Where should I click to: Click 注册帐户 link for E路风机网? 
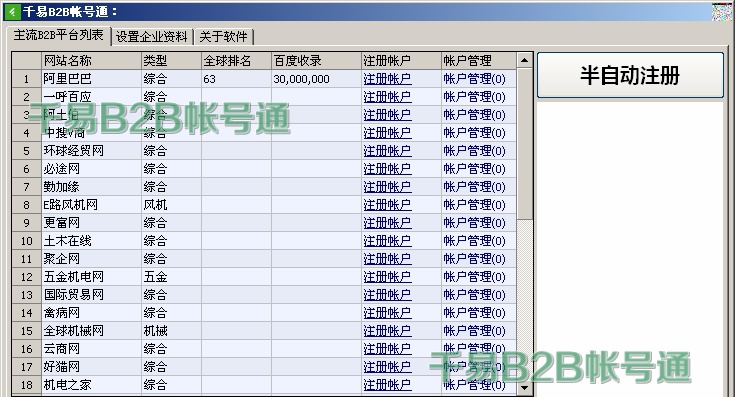coord(387,205)
